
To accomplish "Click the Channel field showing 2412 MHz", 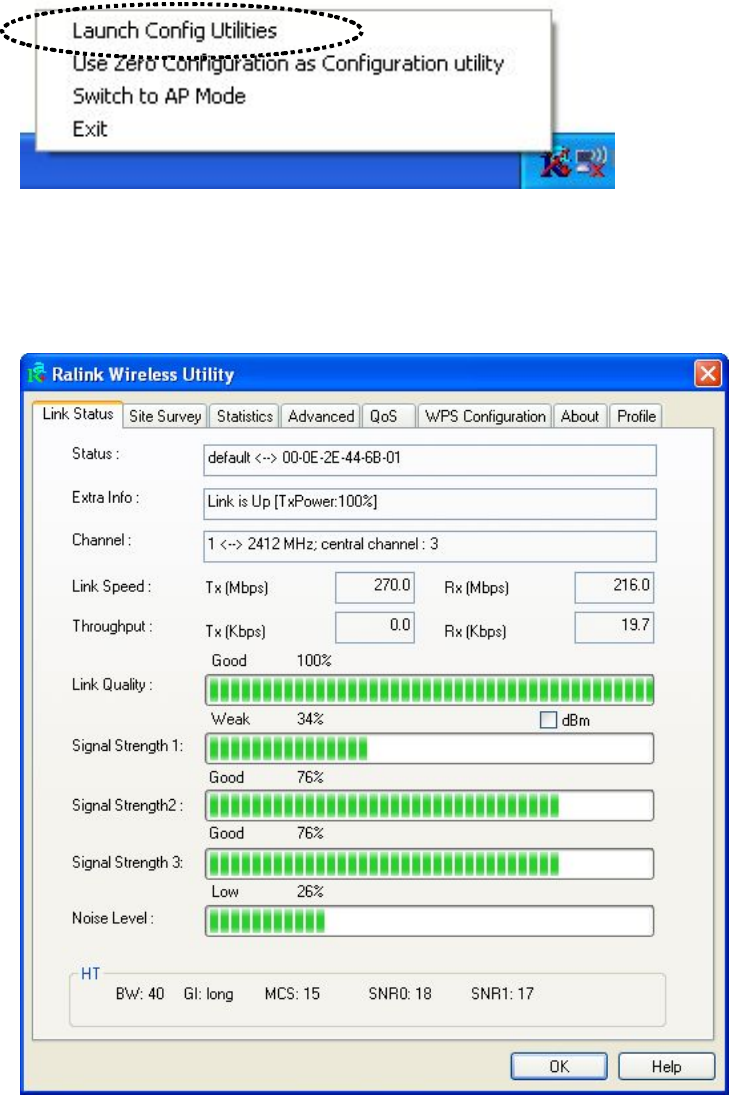I will click(429, 546).
